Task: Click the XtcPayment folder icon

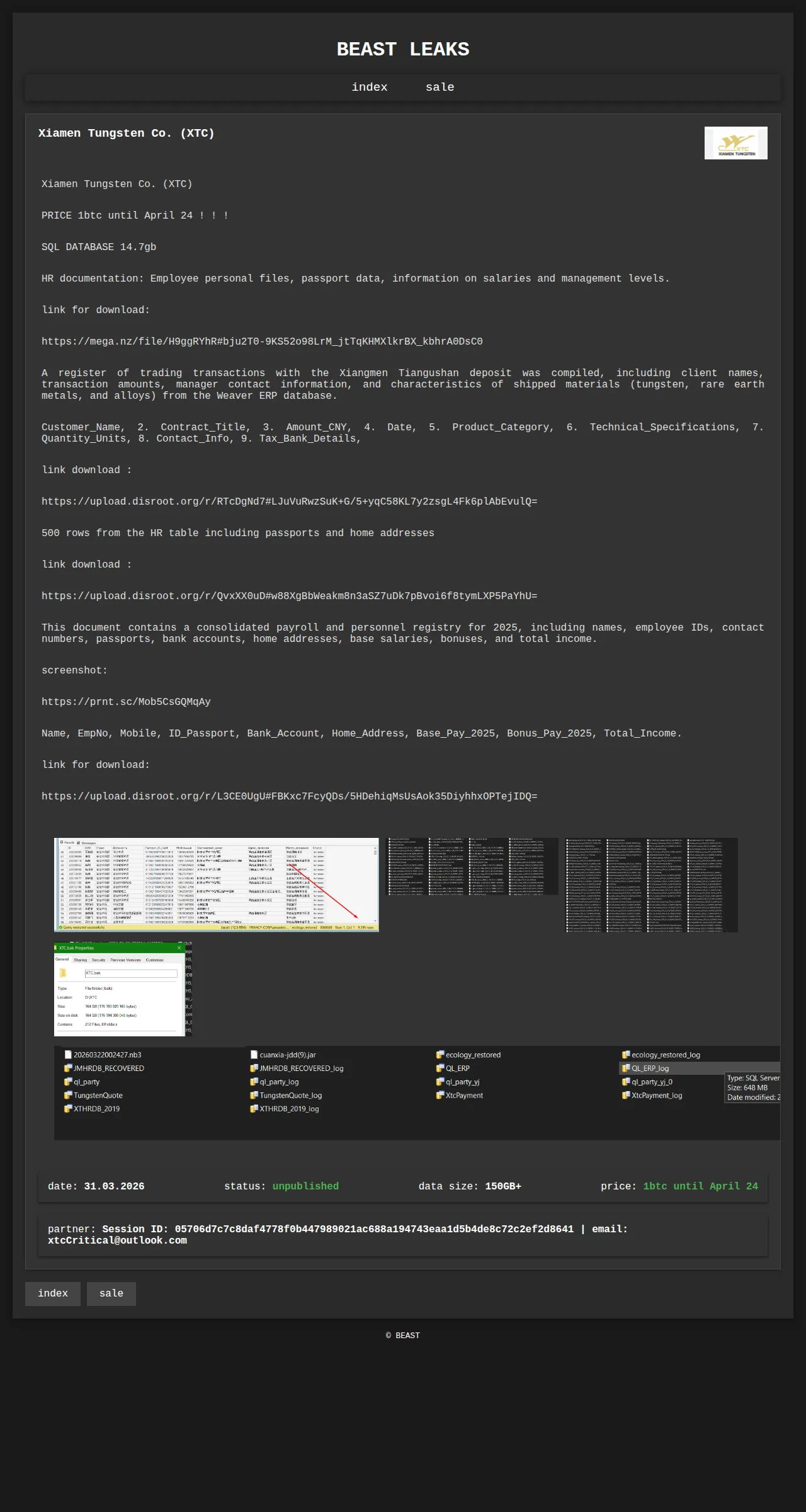Action: point(440,1096)
